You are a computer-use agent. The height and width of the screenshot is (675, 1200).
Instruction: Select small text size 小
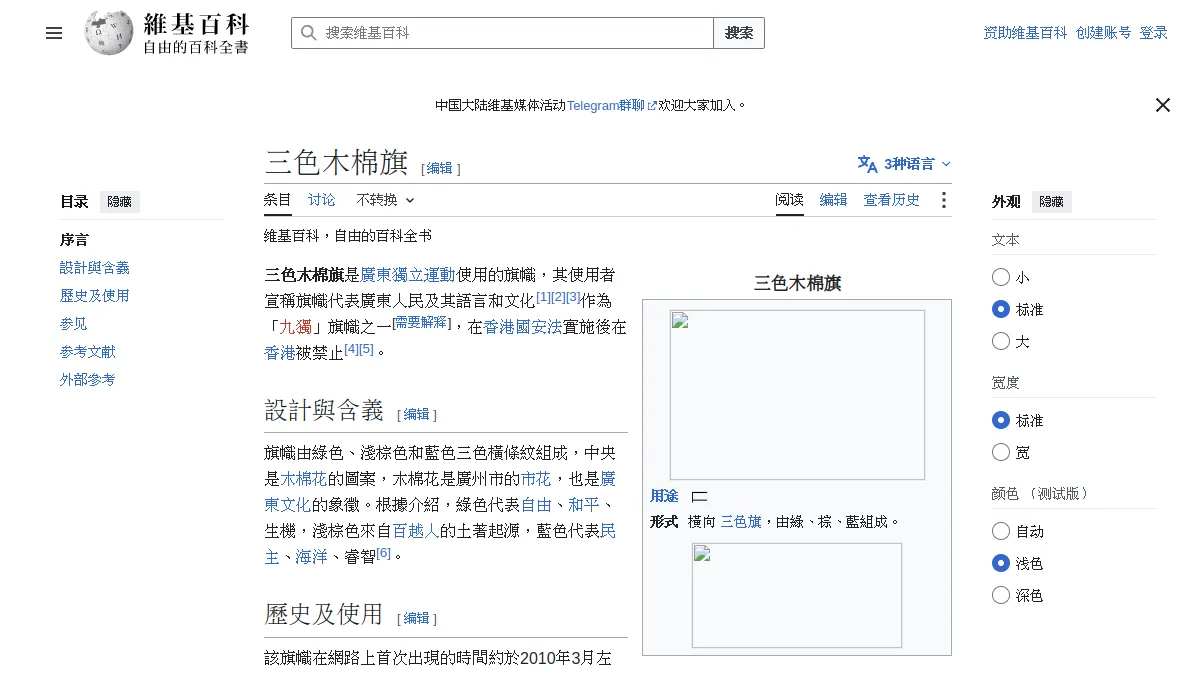point(1001,277)
